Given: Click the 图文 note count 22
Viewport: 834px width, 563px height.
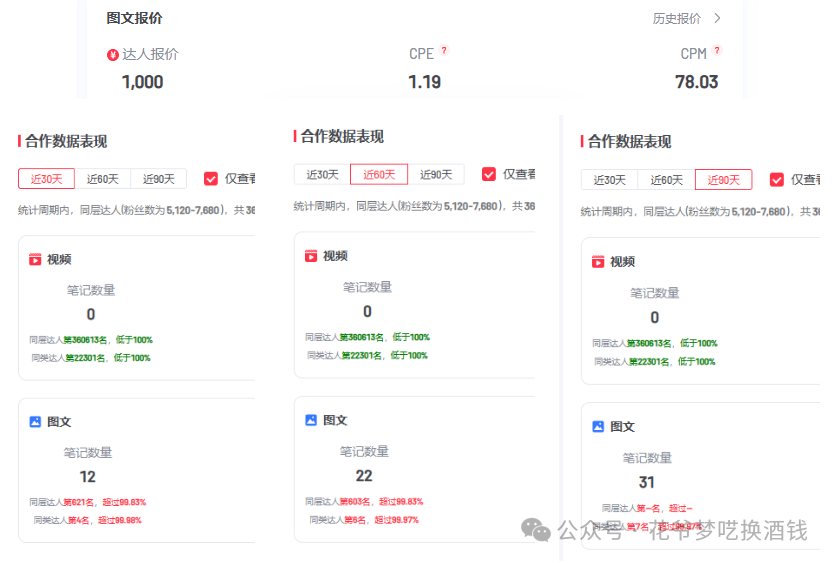Looking at the screenshot, I should pos(364,476).
